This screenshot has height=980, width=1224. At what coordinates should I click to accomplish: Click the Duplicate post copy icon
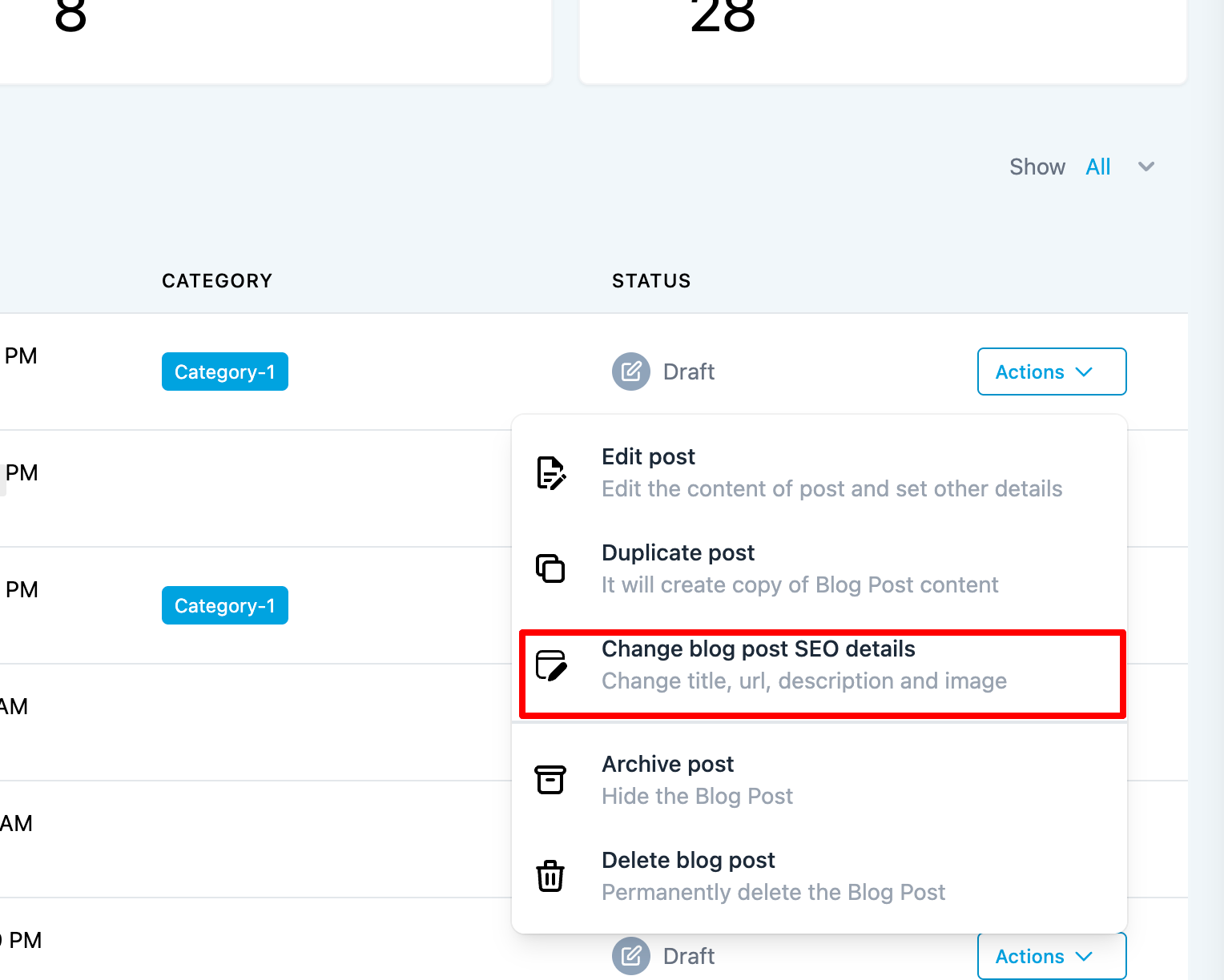(550, 568)
